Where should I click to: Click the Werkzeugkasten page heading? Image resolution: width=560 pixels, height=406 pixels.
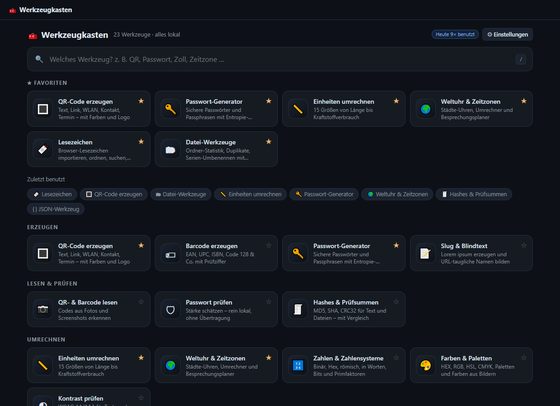[x=75, y=35]
